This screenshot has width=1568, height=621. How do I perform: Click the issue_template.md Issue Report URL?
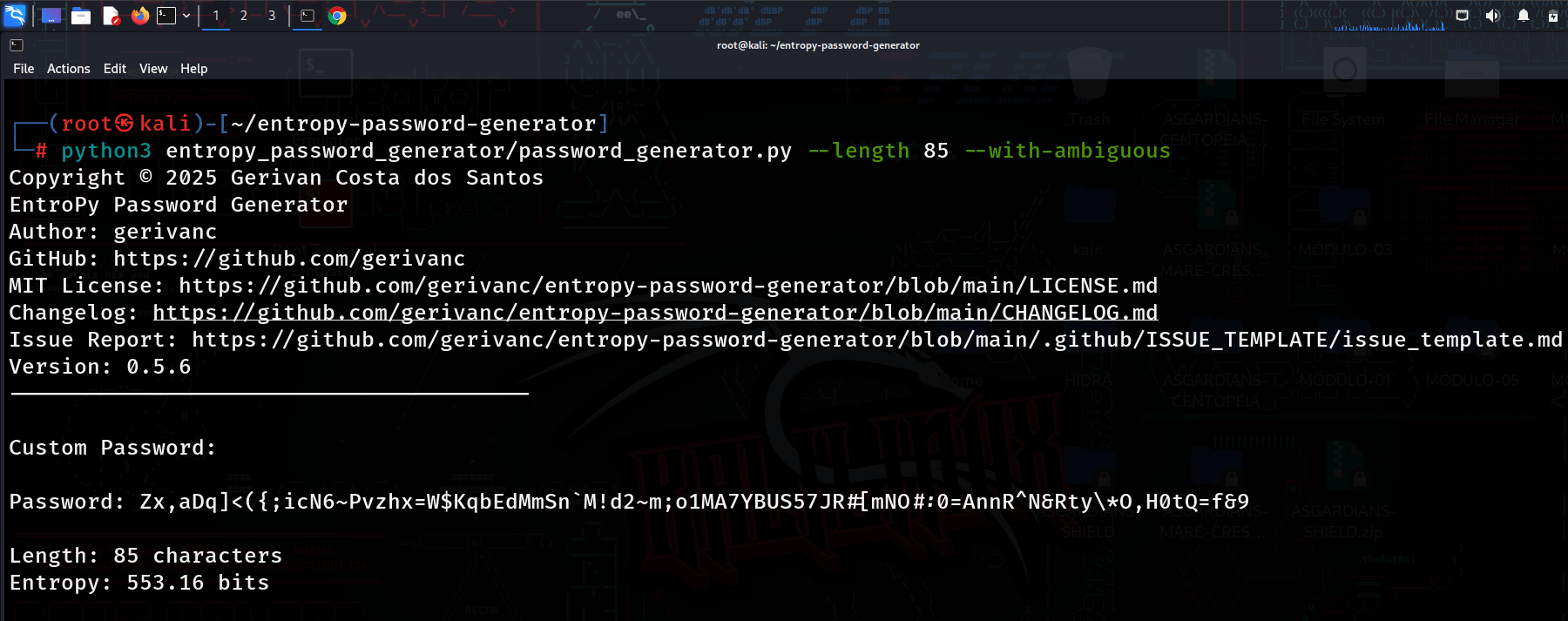pos(877,340)
